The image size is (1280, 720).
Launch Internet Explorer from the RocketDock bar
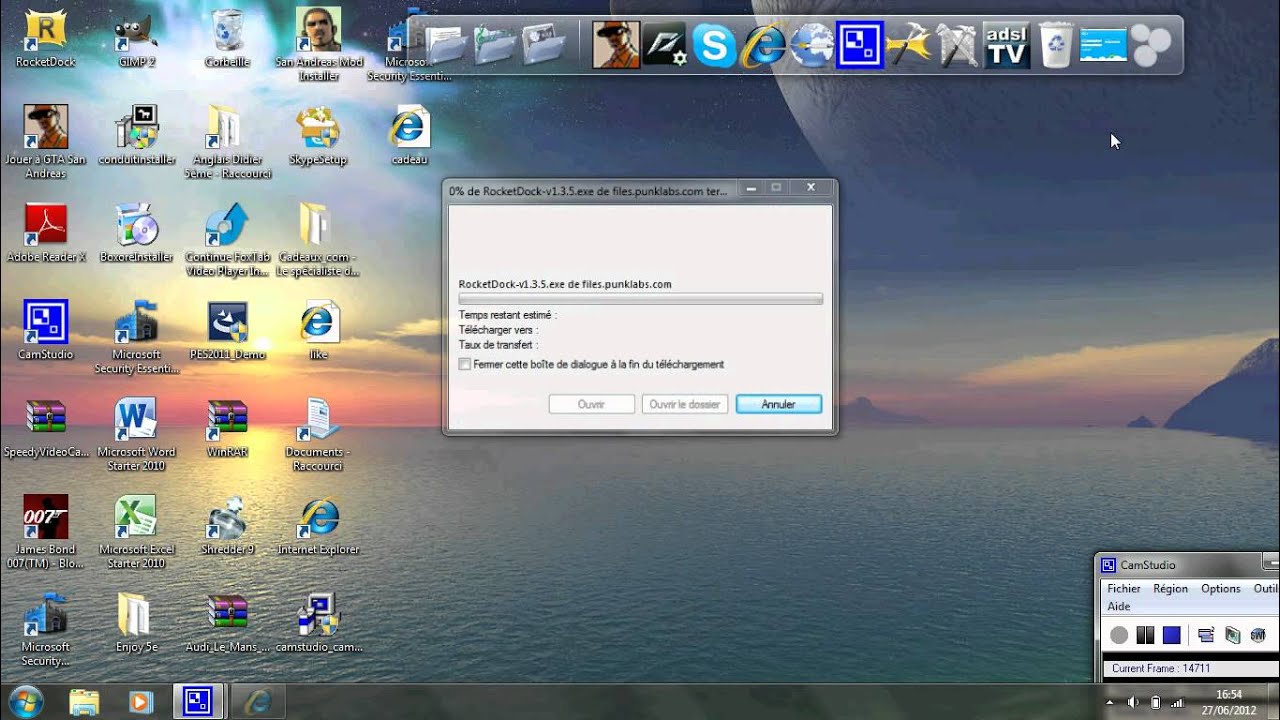(763, 46)
